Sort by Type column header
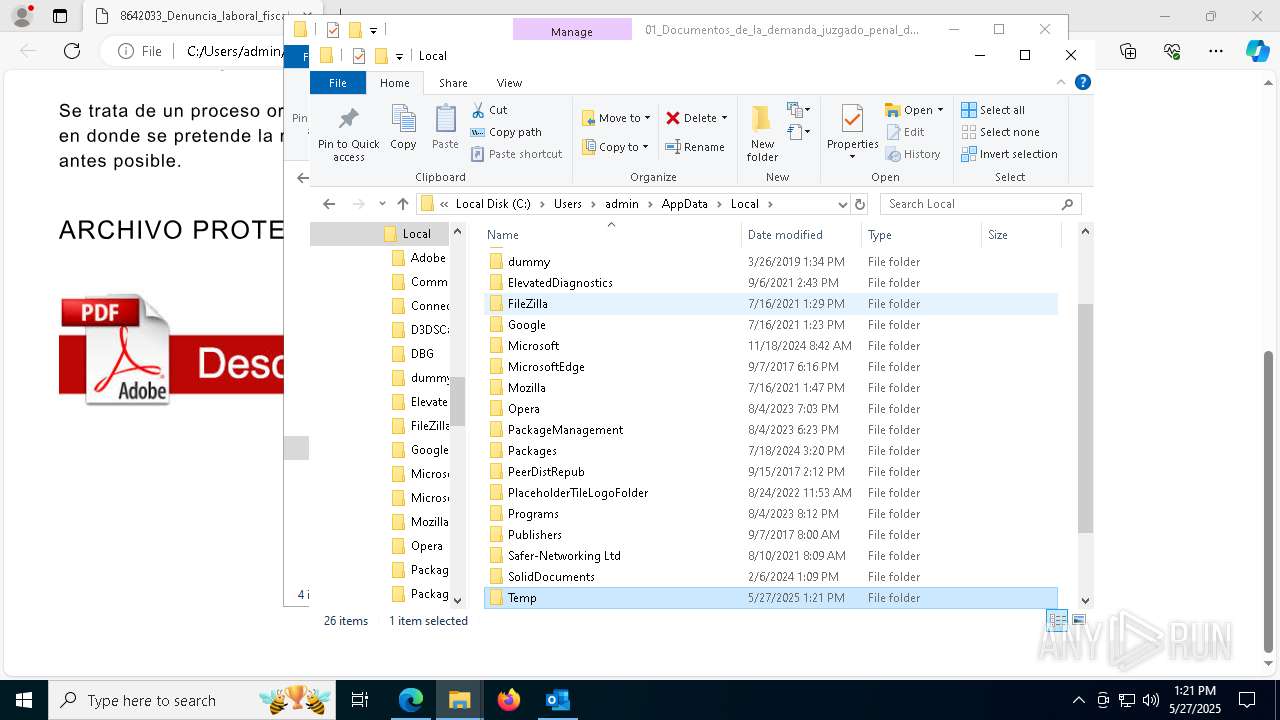This screenshot has height=720, width=1280. [x=921, y=235]
